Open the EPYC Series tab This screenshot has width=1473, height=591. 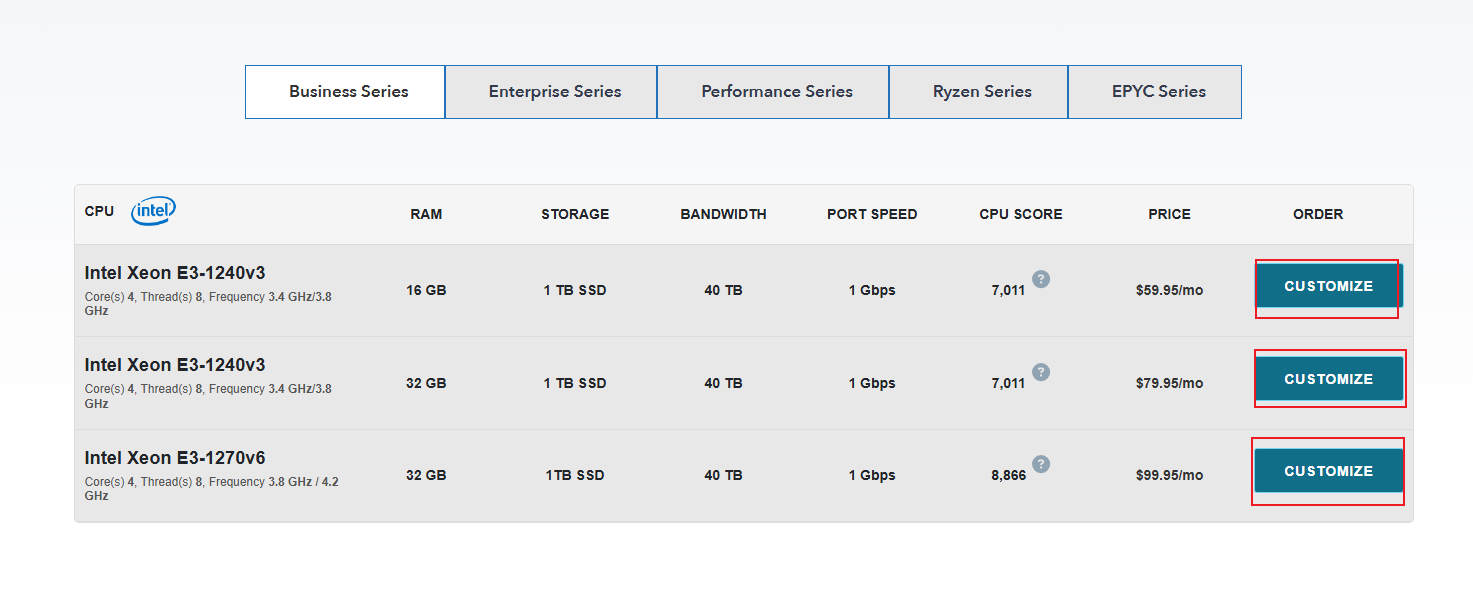(1156, 92)
